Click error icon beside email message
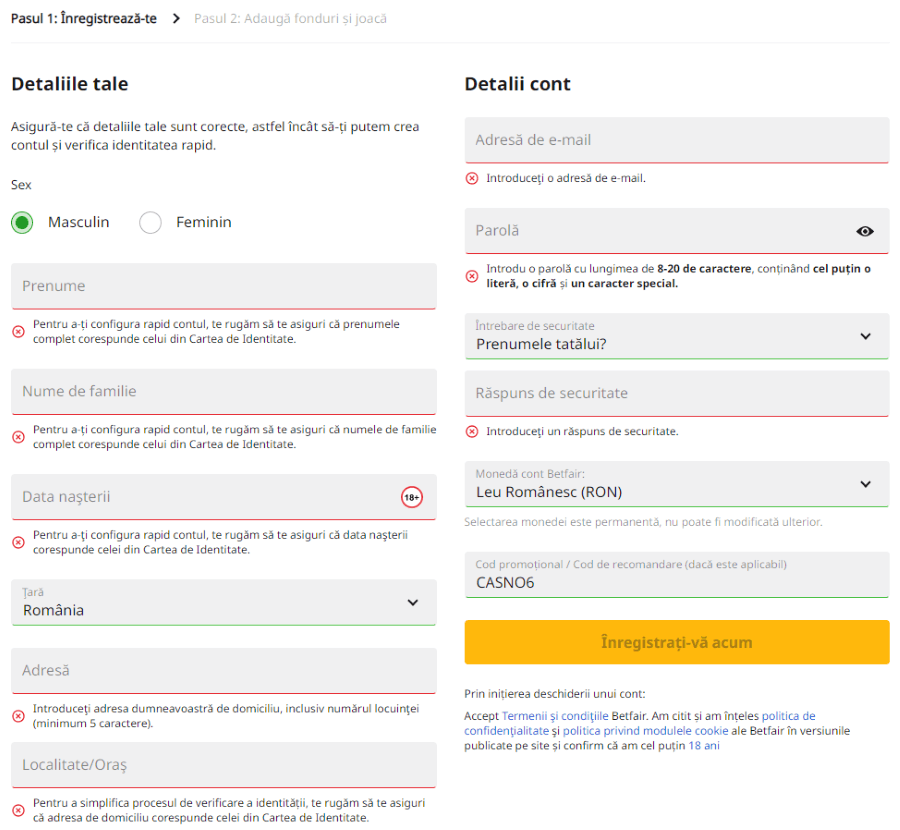The height and width of the screenshot is (830, 900). click(472, 179)
